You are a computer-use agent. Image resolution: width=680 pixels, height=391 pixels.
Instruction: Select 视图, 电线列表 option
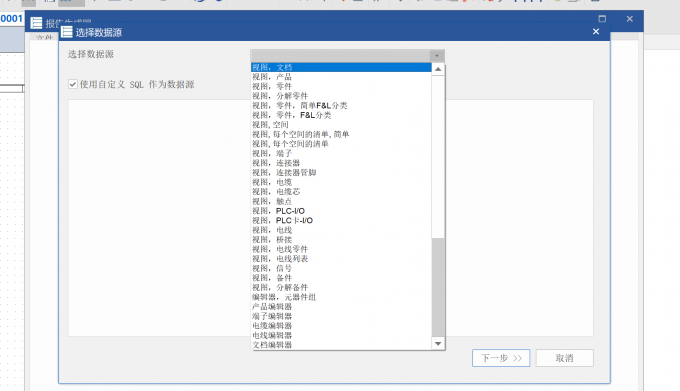(341, 258)
